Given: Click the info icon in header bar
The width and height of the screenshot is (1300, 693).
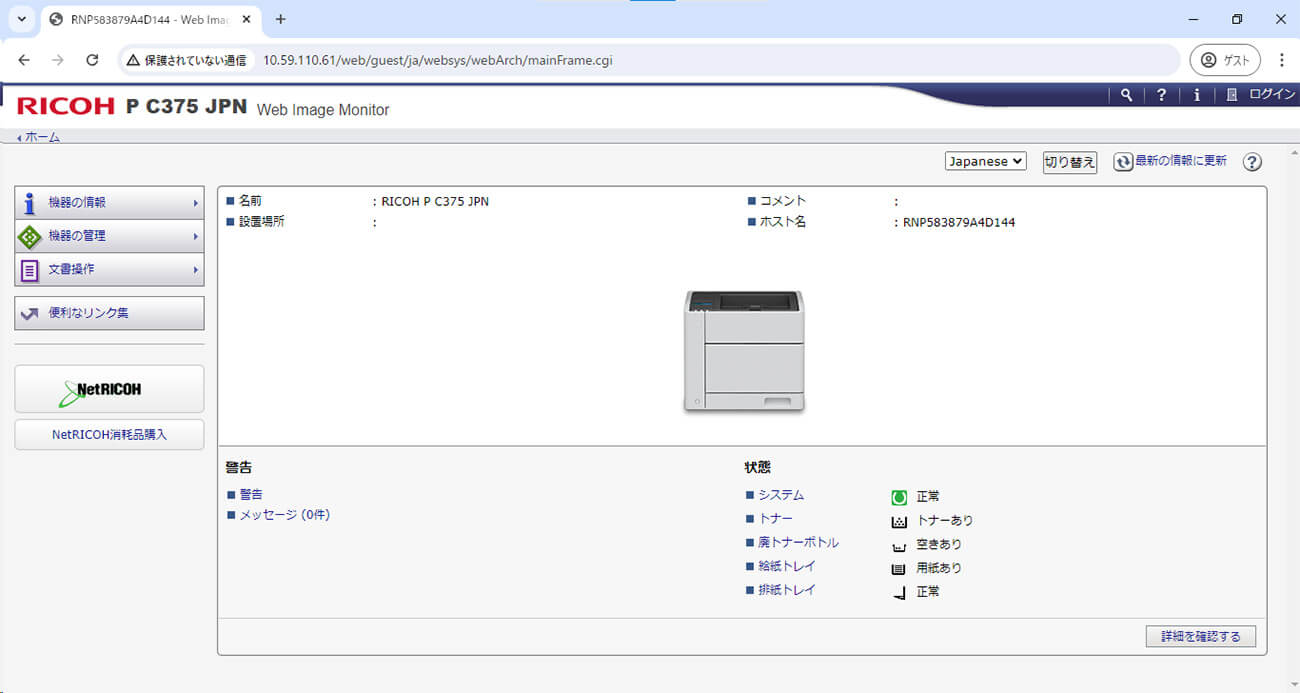Looking at the screenshot, I should coord(1196,95).
